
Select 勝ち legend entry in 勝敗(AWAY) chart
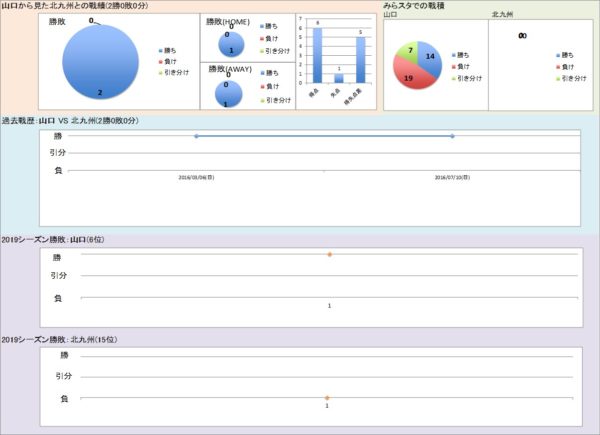[270, 73]
